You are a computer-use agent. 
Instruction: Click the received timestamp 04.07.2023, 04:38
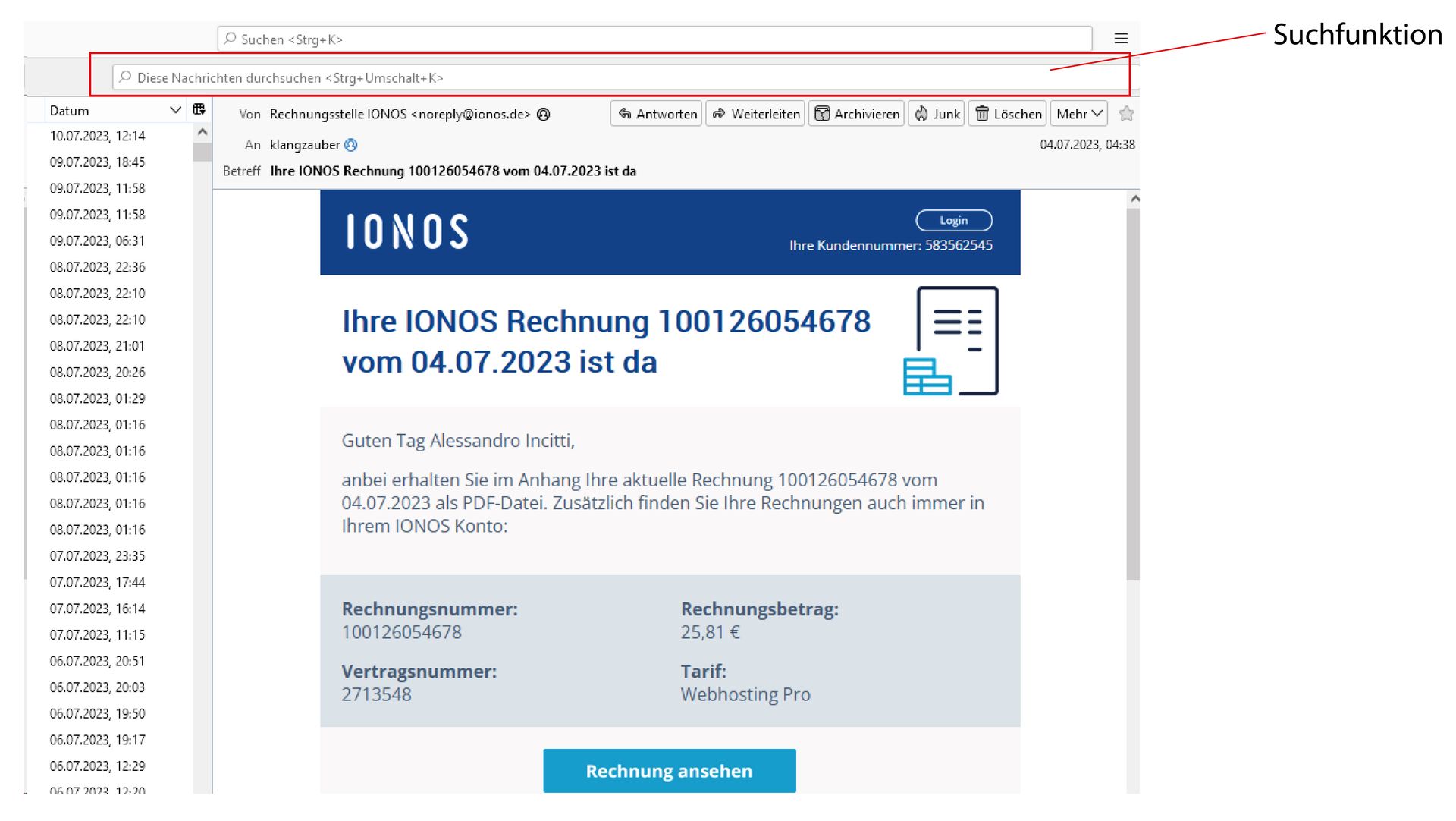point(1087,145)
